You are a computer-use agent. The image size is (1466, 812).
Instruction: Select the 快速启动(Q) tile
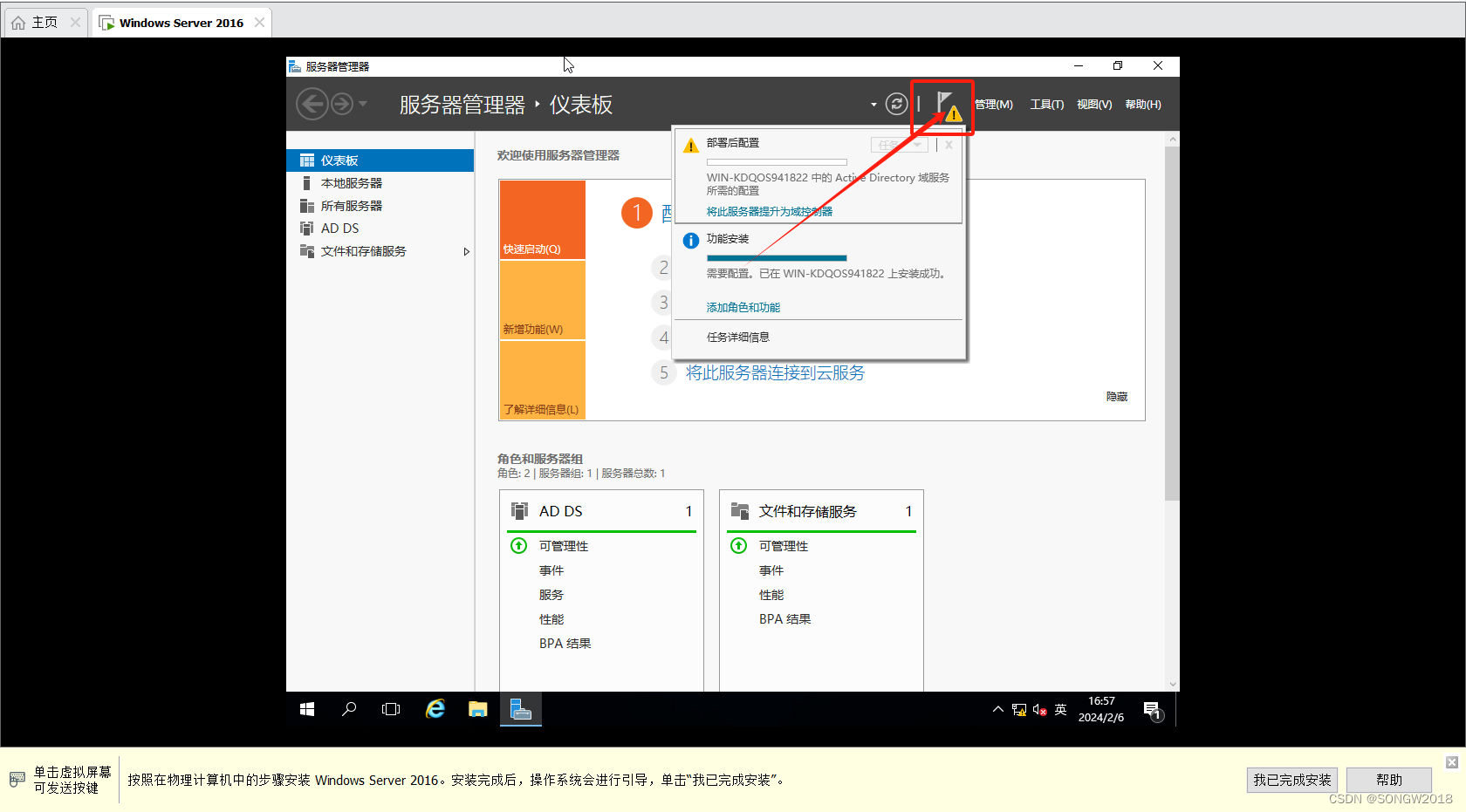543,220
